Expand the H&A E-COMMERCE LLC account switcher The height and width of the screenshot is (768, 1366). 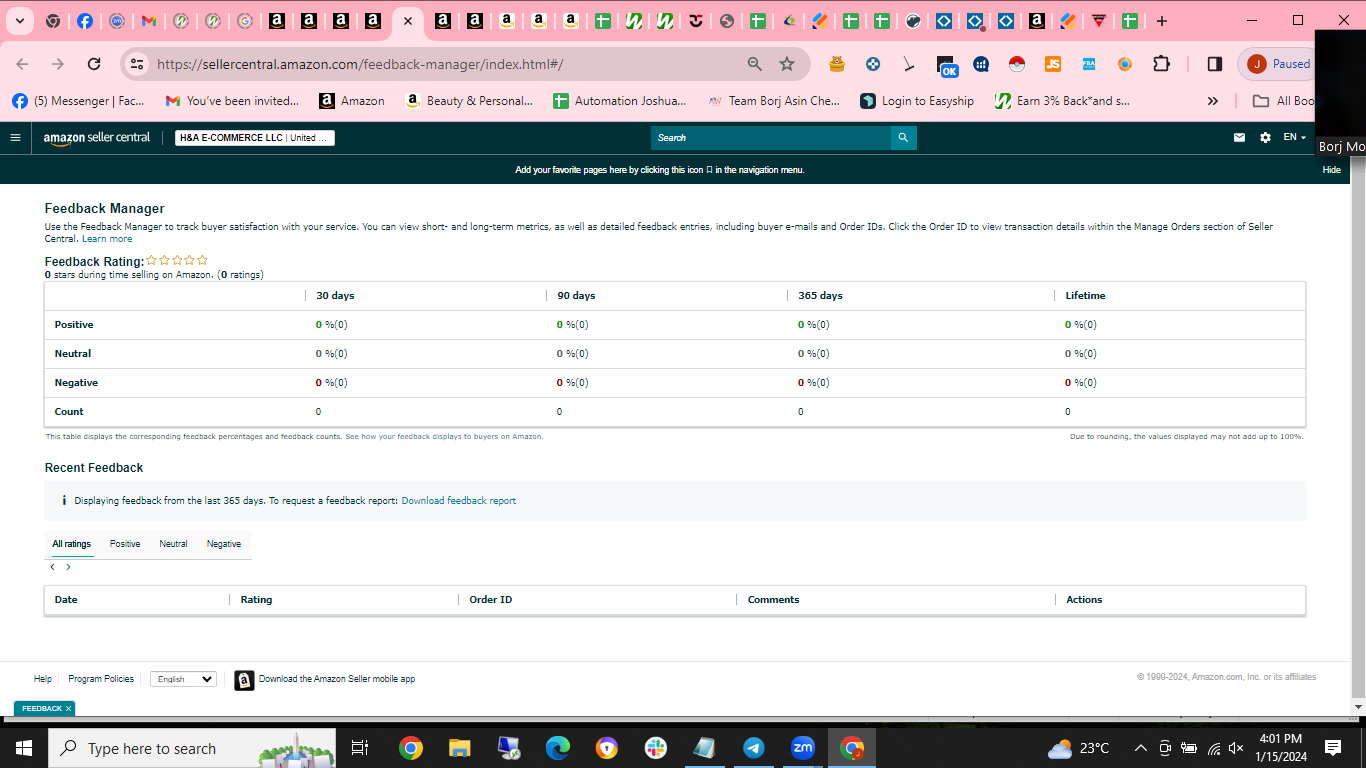point(255,138)
